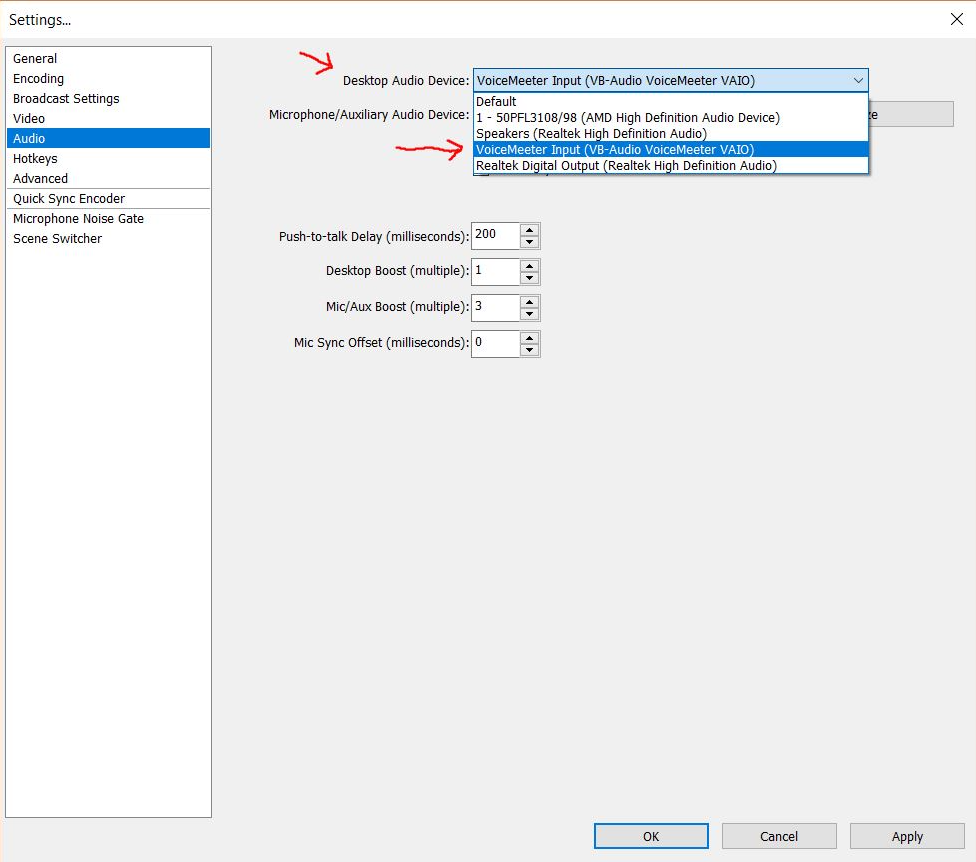The height and width of the screenshot is (862, 976).
Task: Select Quick Sync Encoder settings
Action: [108, 199]
